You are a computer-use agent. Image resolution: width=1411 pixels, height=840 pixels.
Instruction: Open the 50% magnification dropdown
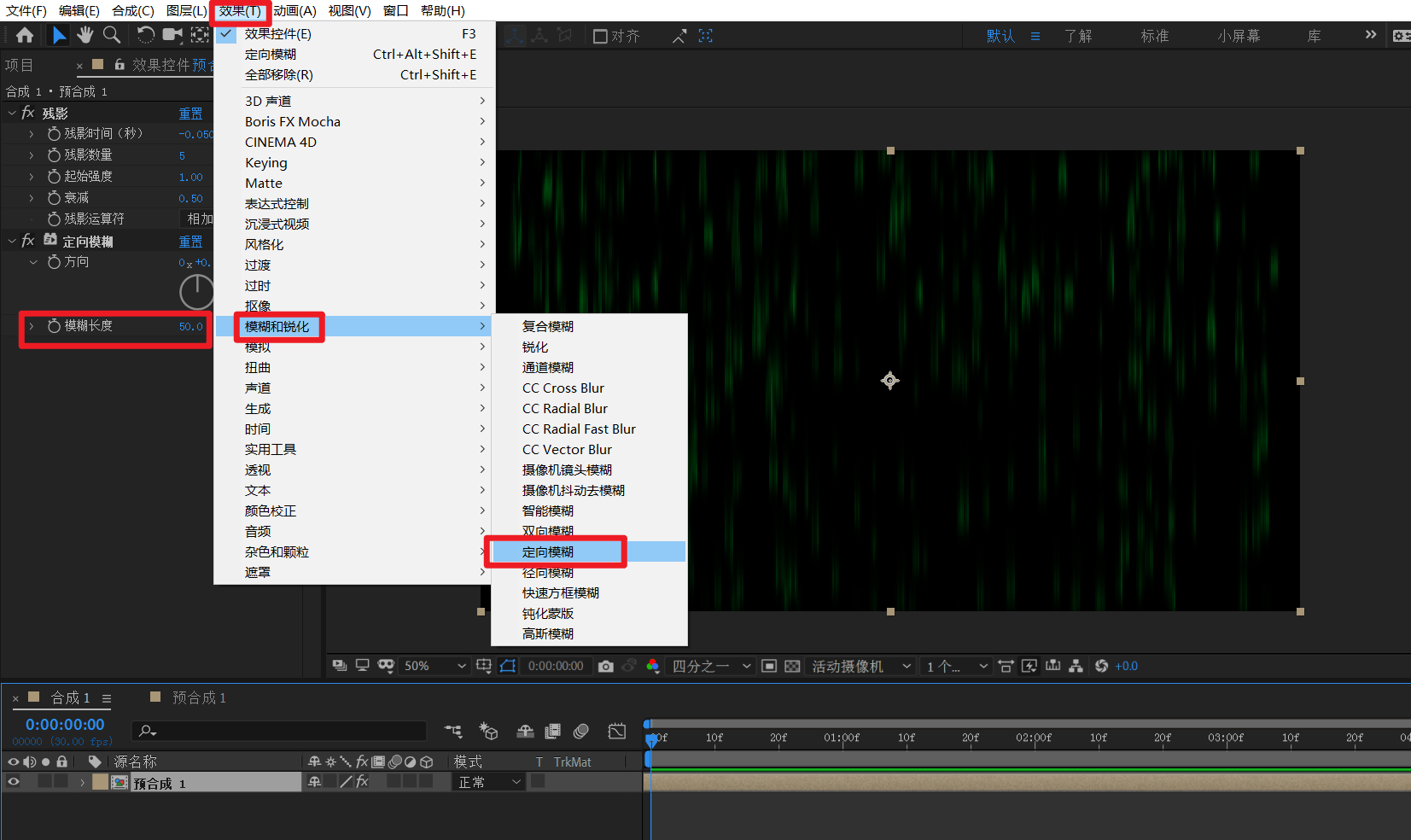coord(435,666)
